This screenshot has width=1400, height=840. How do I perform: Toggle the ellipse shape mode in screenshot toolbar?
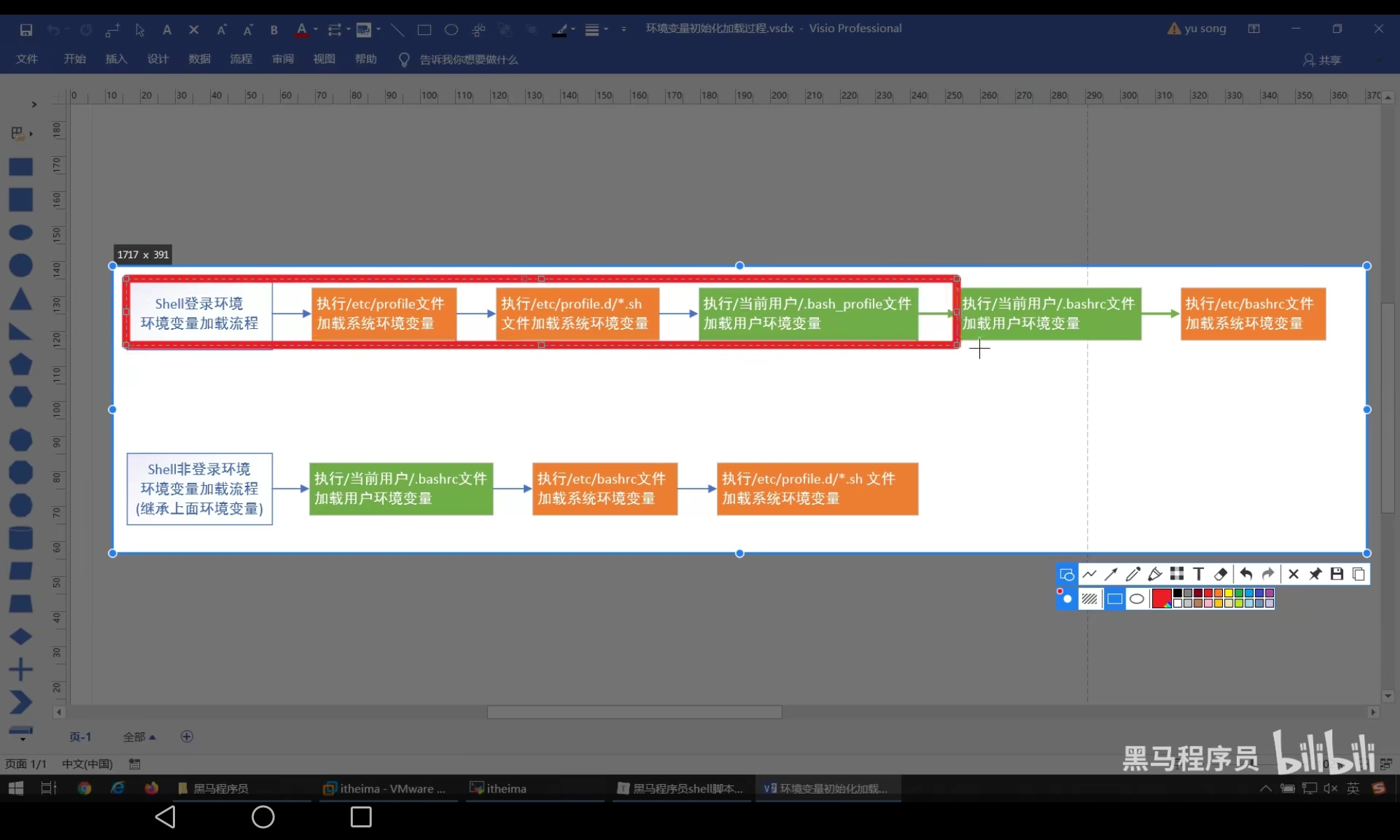(1137, 598)
